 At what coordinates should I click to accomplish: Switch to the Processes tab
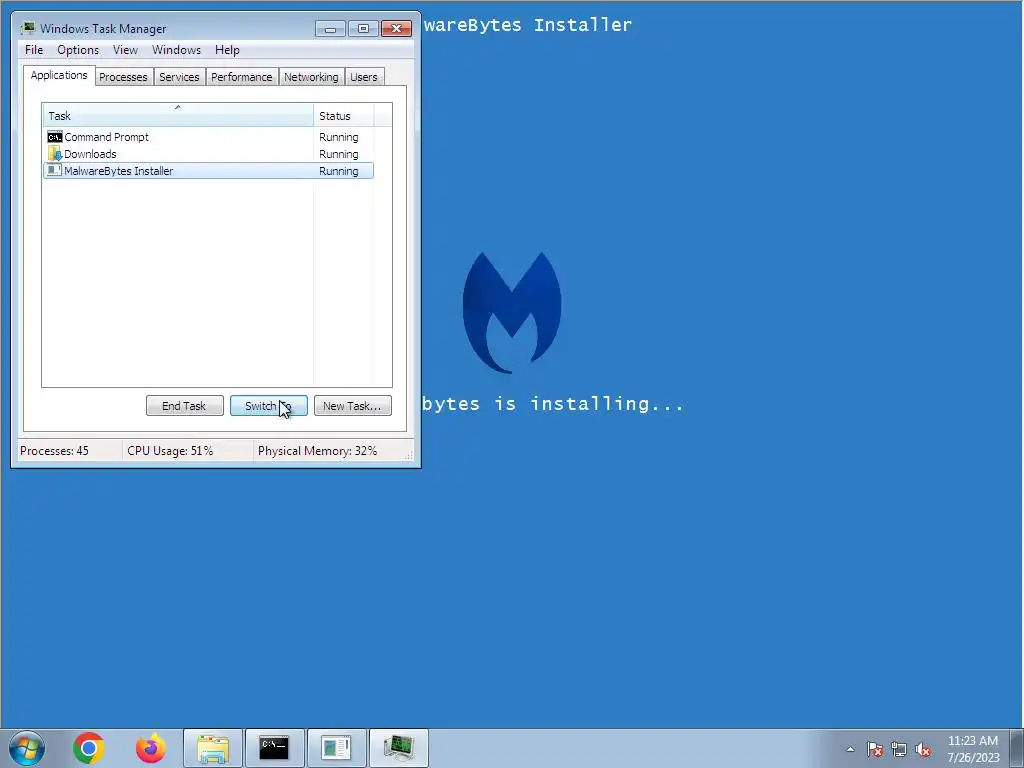[123, 77]
